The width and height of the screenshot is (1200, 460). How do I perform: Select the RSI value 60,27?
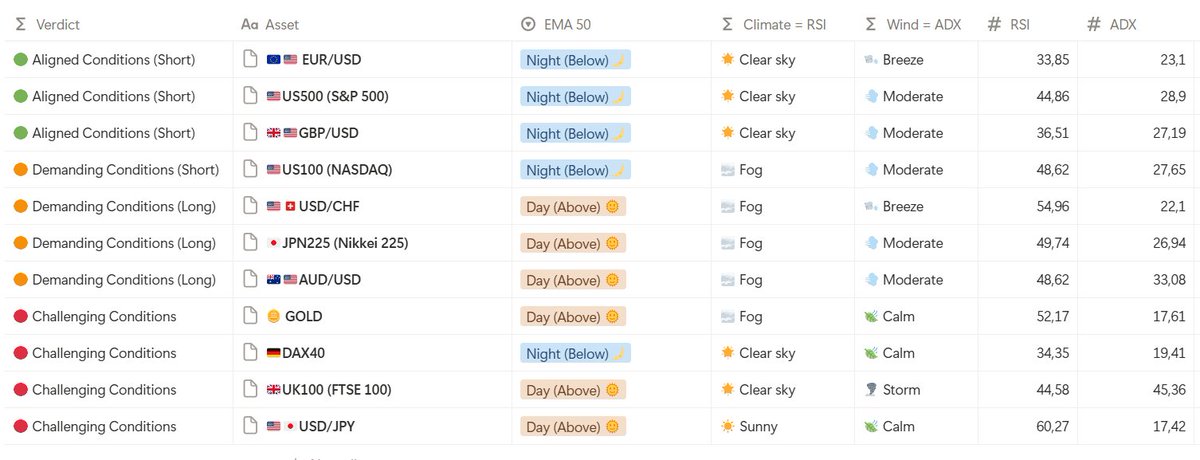(1053, 426)
